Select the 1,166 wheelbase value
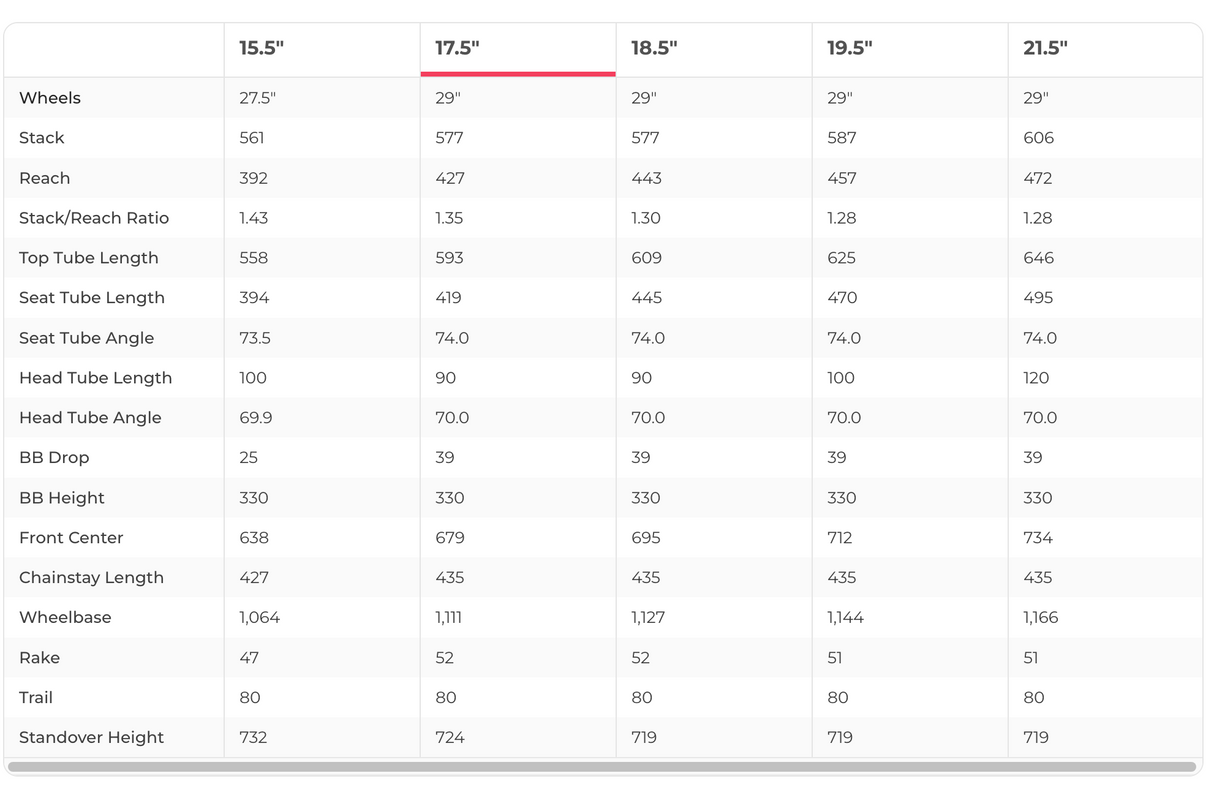This screenshot has height=795, width=1214. [1040, 618]
